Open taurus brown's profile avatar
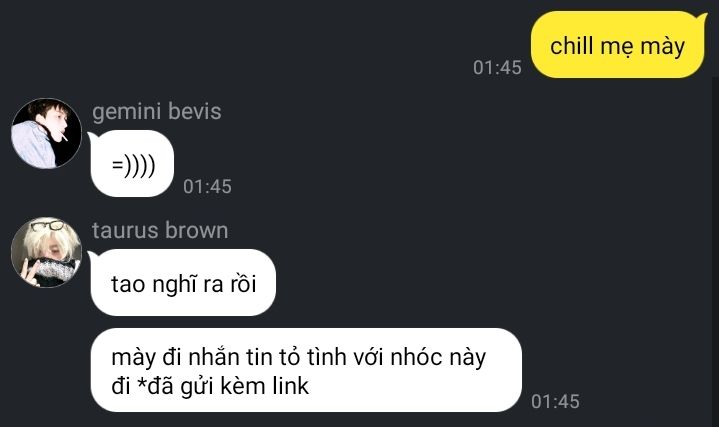The image size is (719, 427). click(46, 252)
